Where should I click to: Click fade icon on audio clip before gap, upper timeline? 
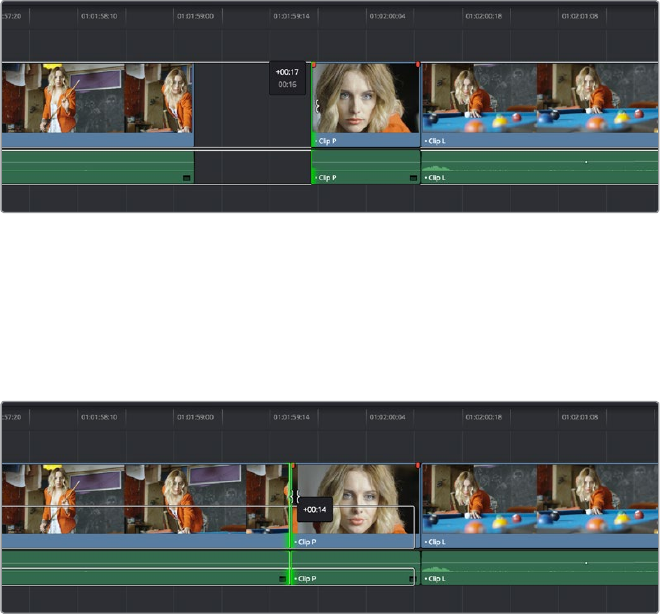tap(187, 178)
